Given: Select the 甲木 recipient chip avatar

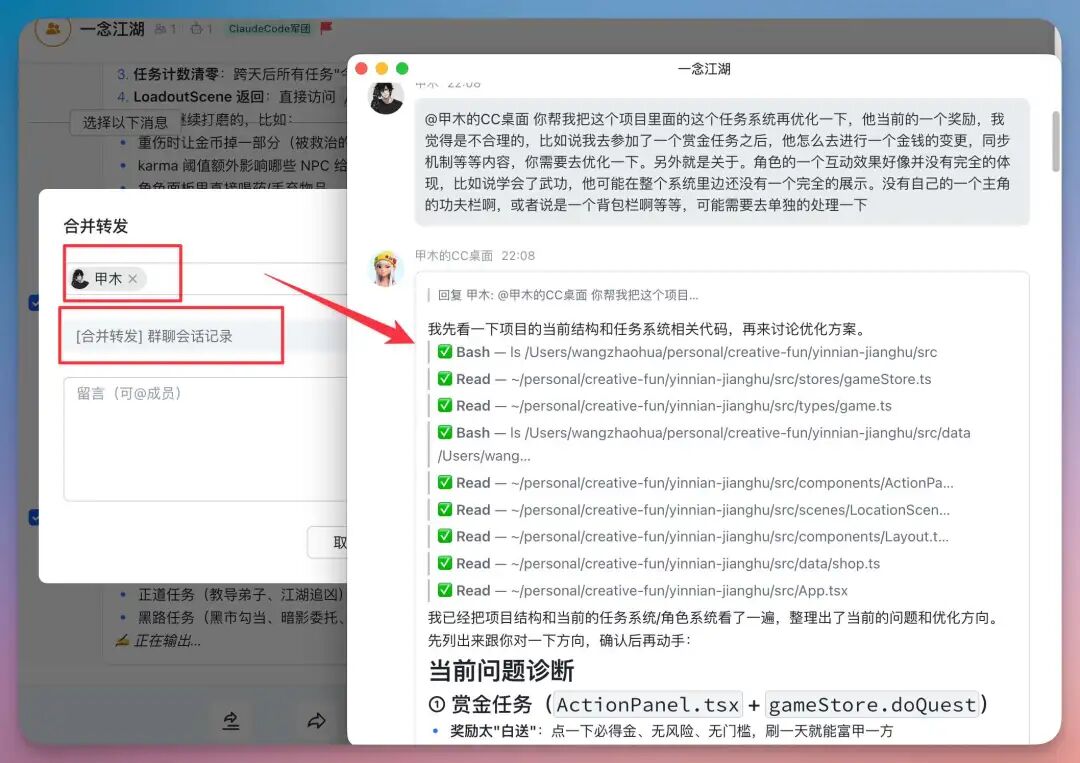Looking at the screenshot, I should (x=80, y=278).
